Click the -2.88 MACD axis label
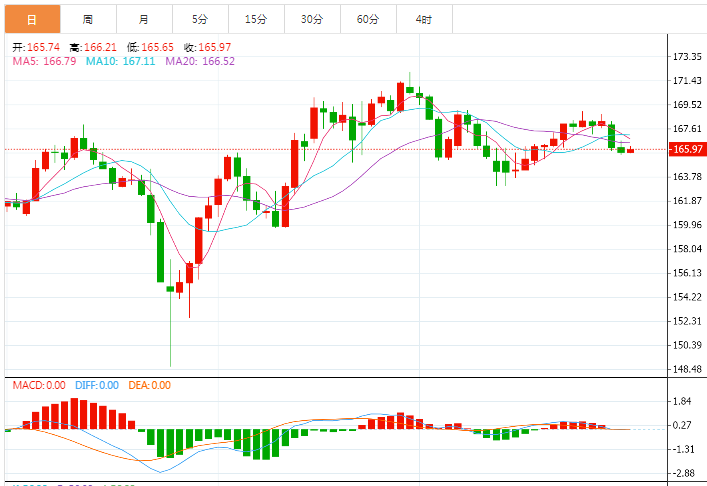The image size is (707, 486). (x=684, y=473)
